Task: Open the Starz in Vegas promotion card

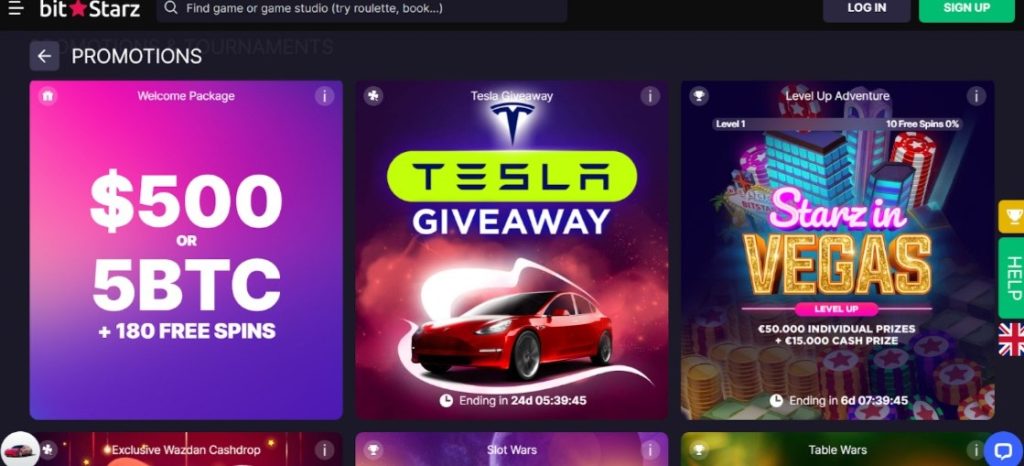Action: tap(838, 250)
